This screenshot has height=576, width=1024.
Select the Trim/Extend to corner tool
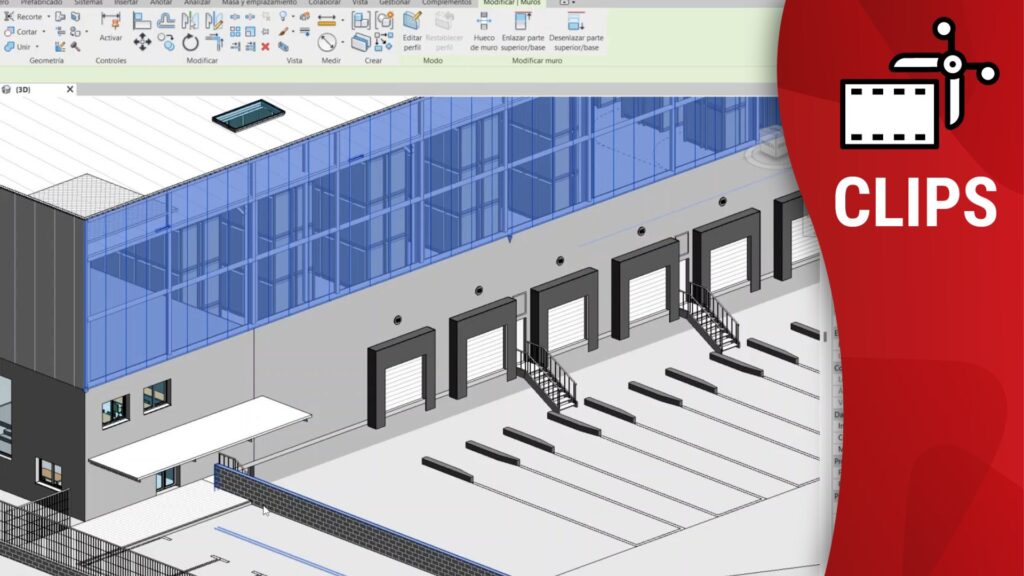point(213,42)
